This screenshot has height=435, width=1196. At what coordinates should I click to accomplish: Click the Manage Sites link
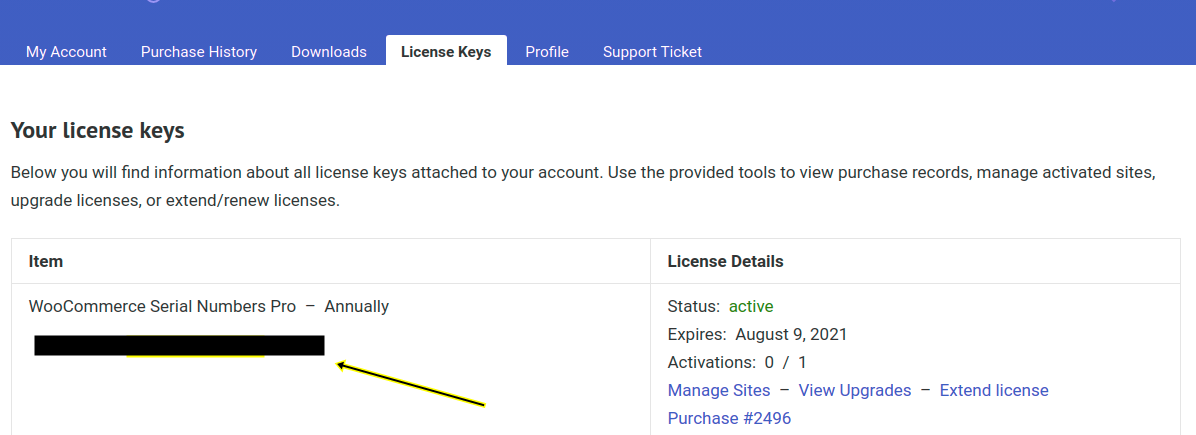719,391
